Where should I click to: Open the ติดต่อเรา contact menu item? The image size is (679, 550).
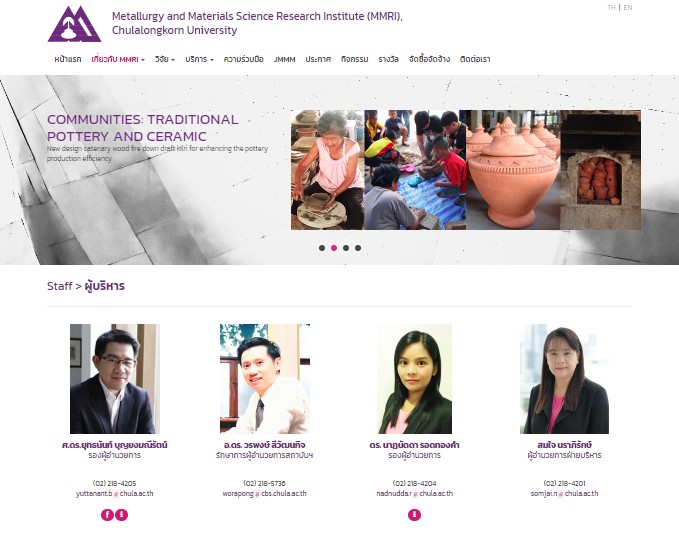[x=475, y=59]
